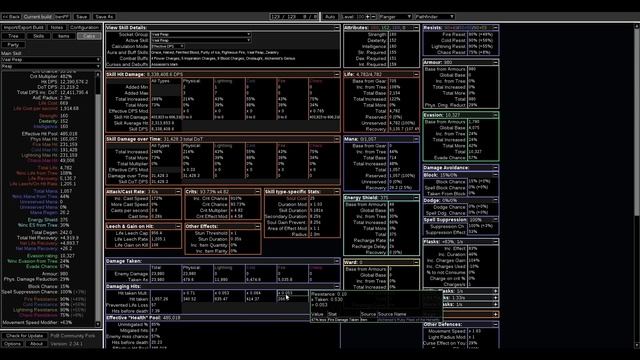Screen dimensions: 640x360
Task: Open the Notes tab
Action: tap(57, 27)
